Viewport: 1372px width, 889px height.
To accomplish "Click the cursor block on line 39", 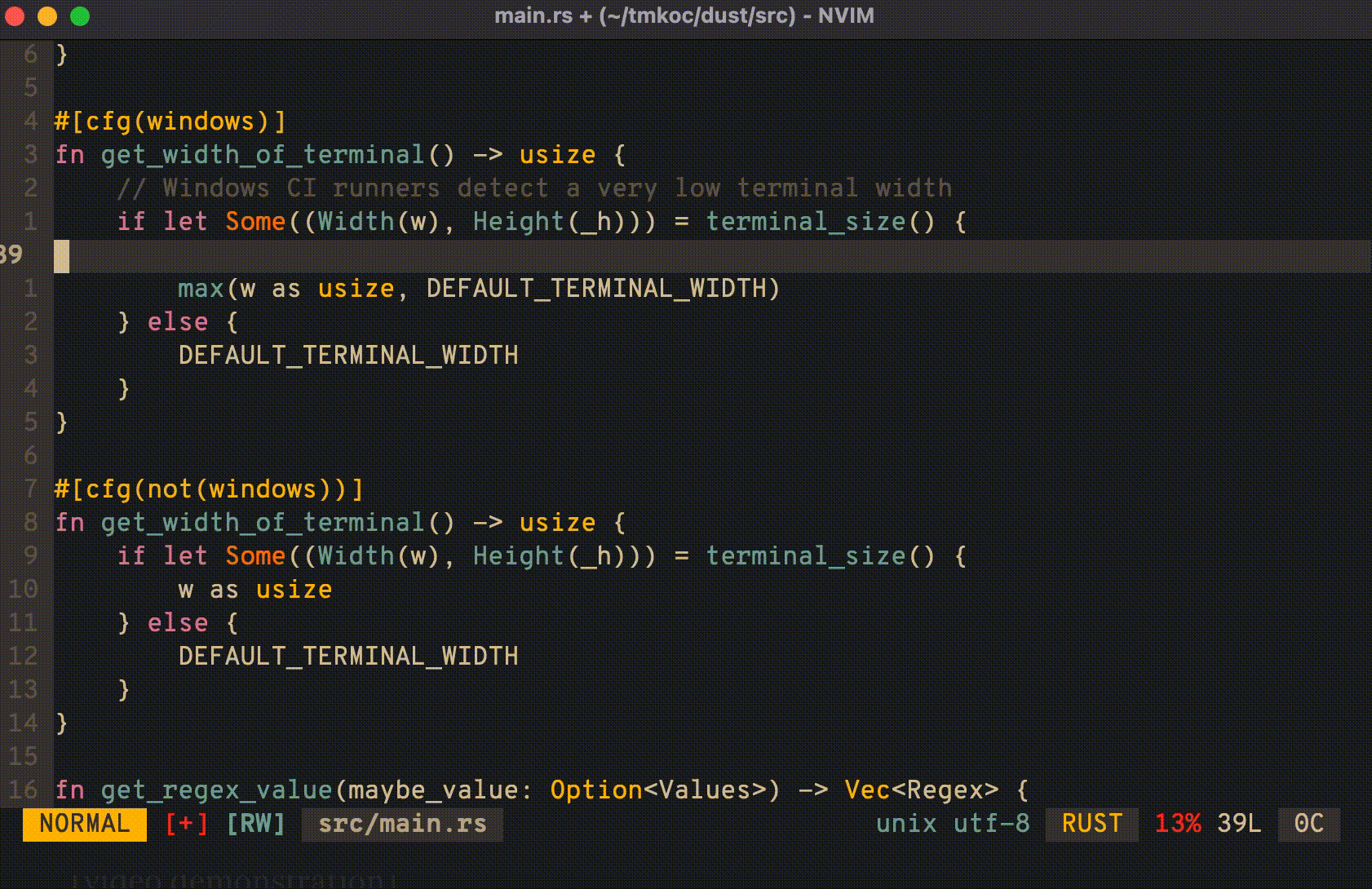I will pos(60,254).
